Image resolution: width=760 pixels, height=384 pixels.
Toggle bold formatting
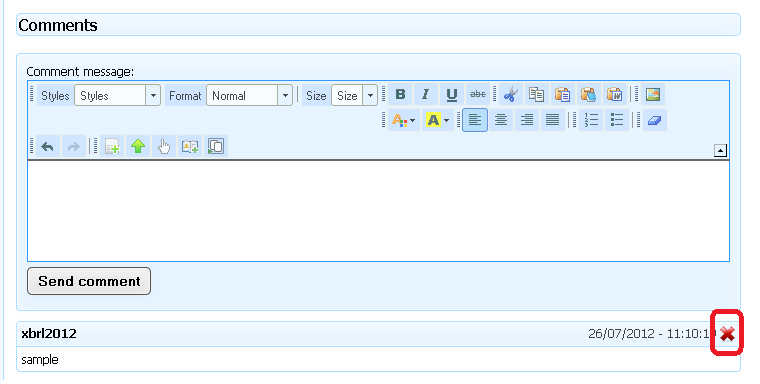(x=400, y=94)
